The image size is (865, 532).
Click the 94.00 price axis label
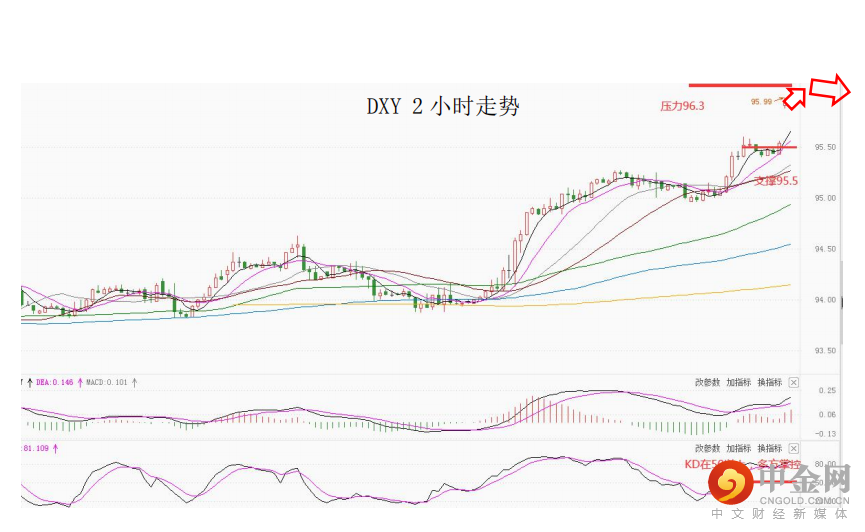826,300
